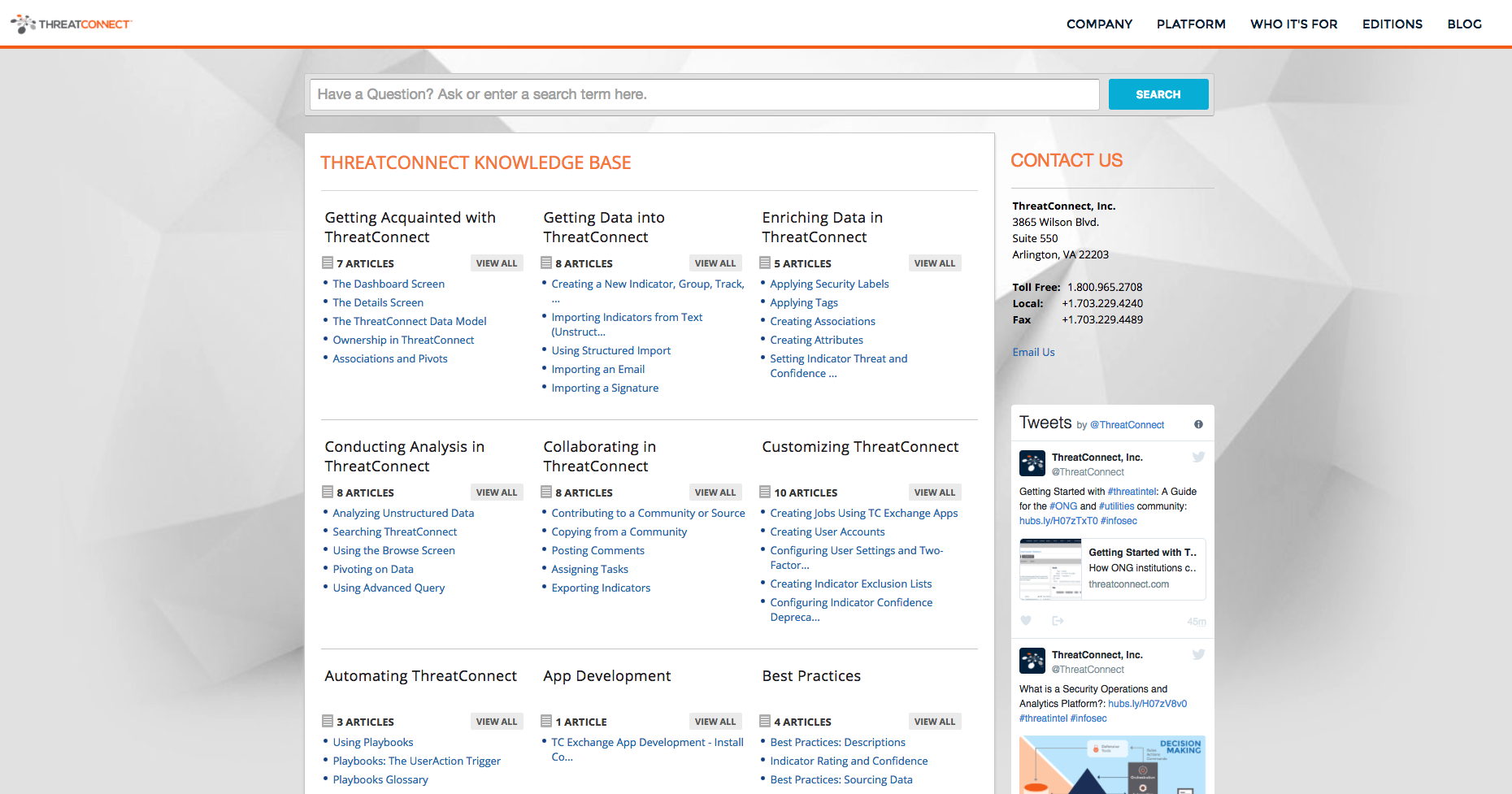
Task: View all App Development articles
Action: (715, 722)
